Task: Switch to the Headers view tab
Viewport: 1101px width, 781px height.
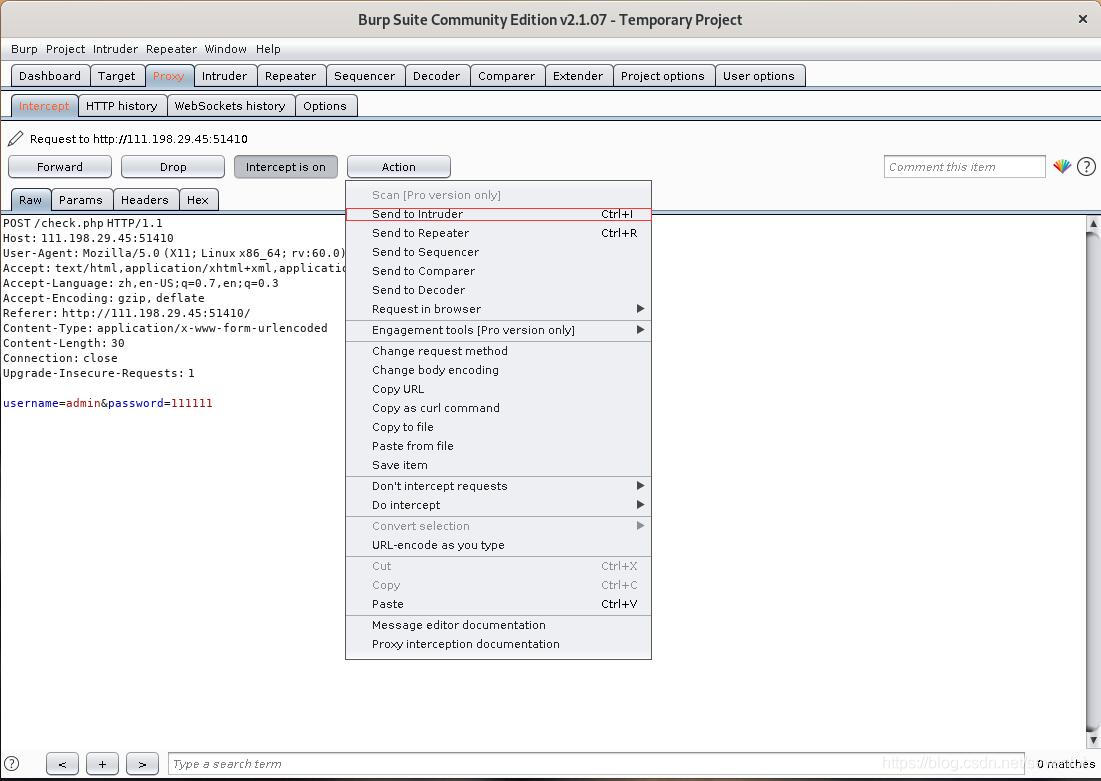Action: pos(145,200)
